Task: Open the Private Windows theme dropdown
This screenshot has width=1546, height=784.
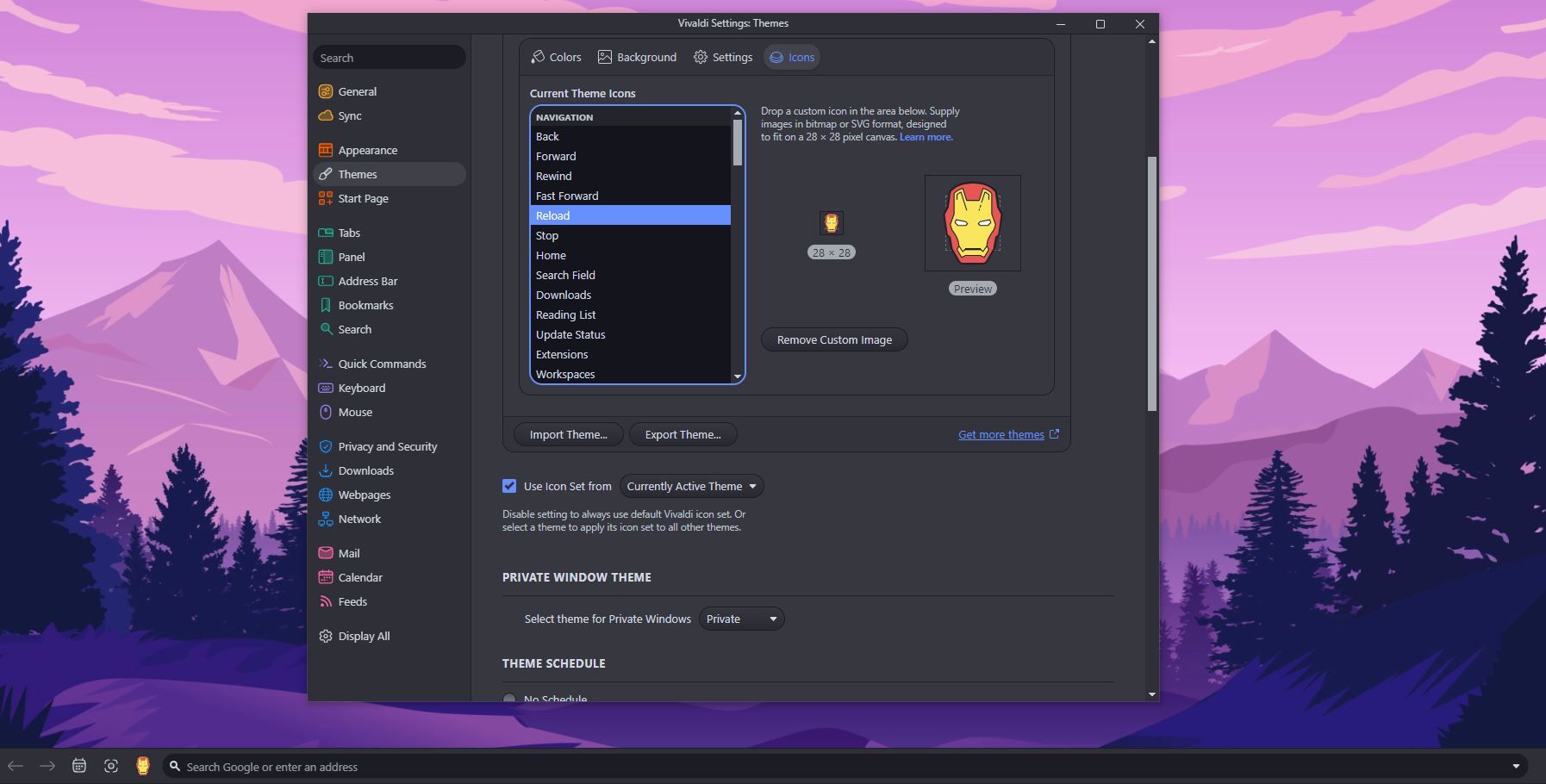Action: click(741, 619)
